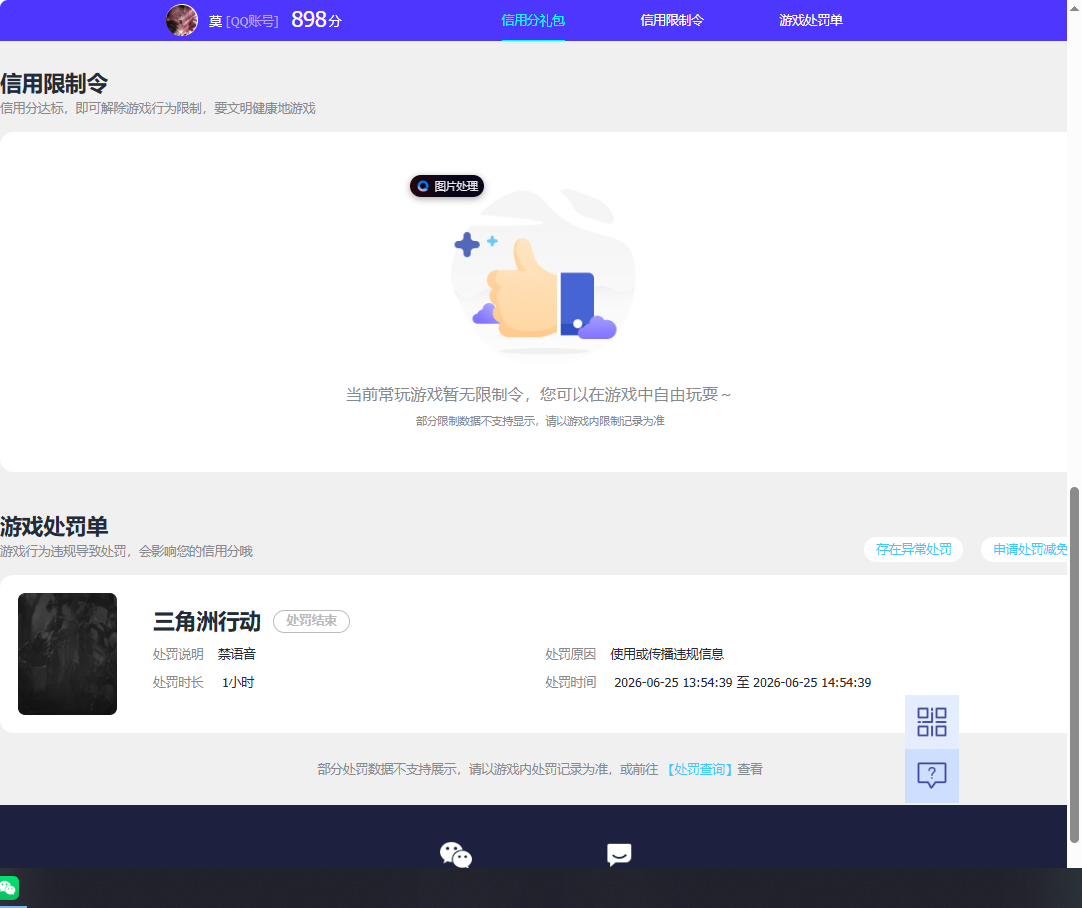
Task: Open WeChat from the taskbar
Action: 9,887
